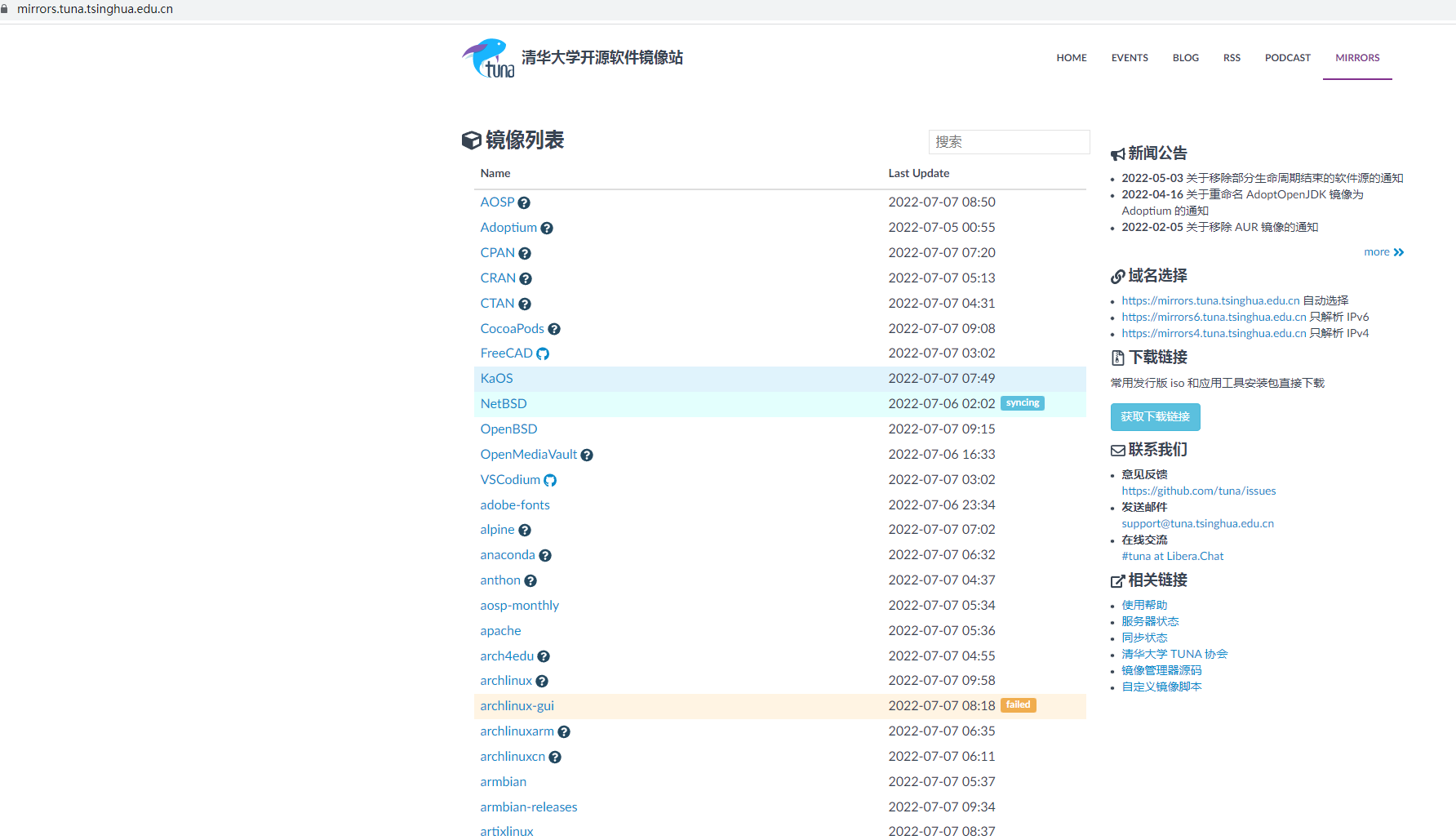Click the more double-chevron icon in news

(x=1399, y=252)
